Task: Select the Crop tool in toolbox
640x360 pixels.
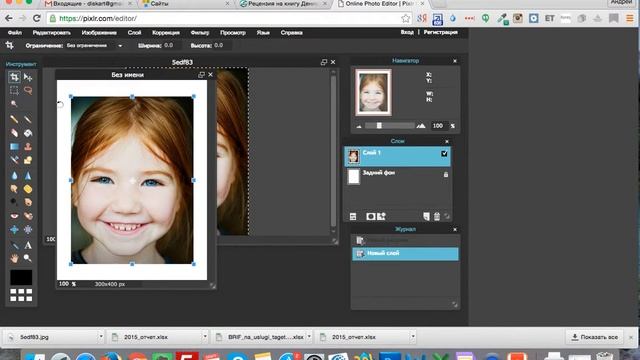Action: (x=14, y=77)
